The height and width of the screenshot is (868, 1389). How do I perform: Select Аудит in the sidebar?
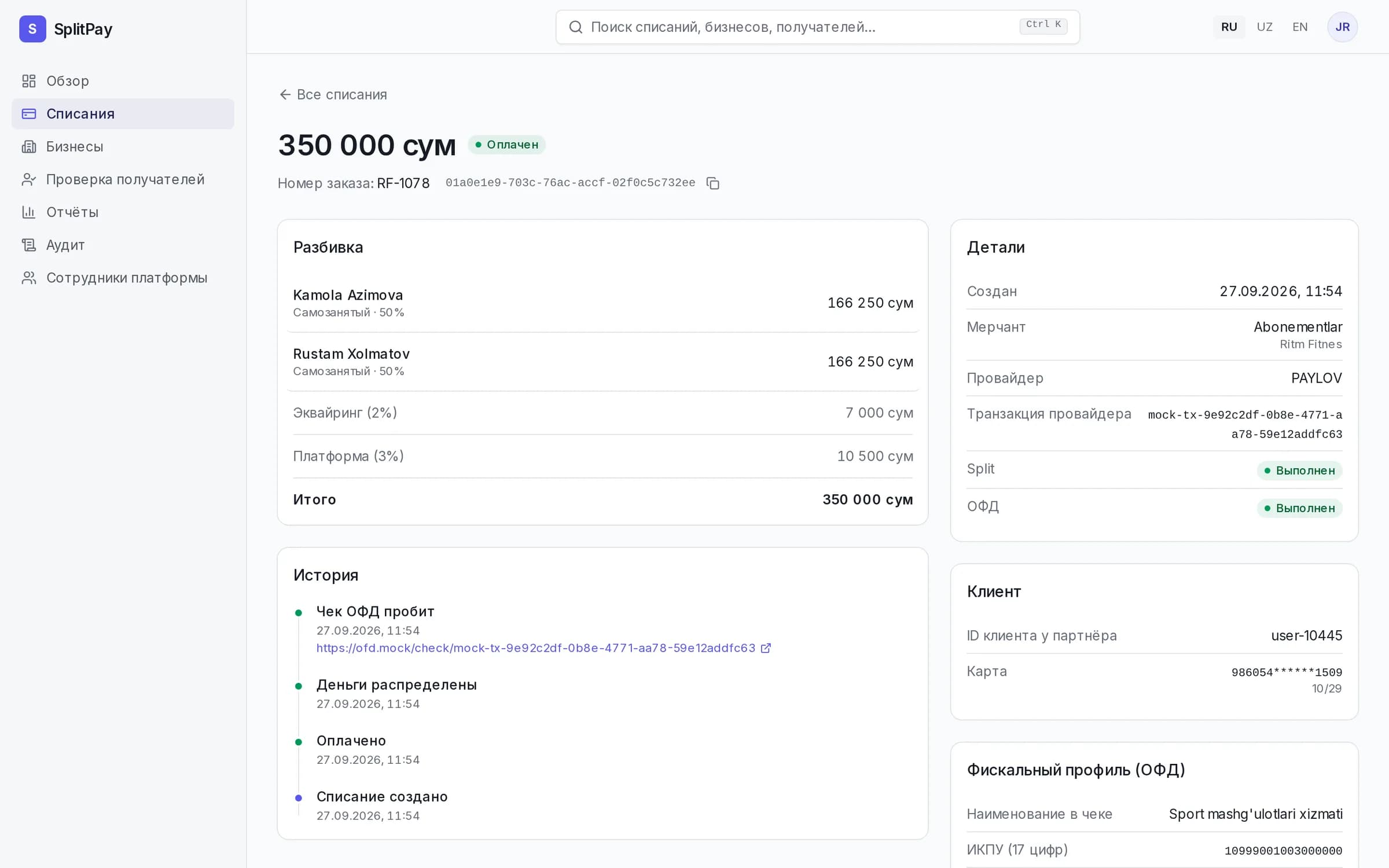click(123, 245)
